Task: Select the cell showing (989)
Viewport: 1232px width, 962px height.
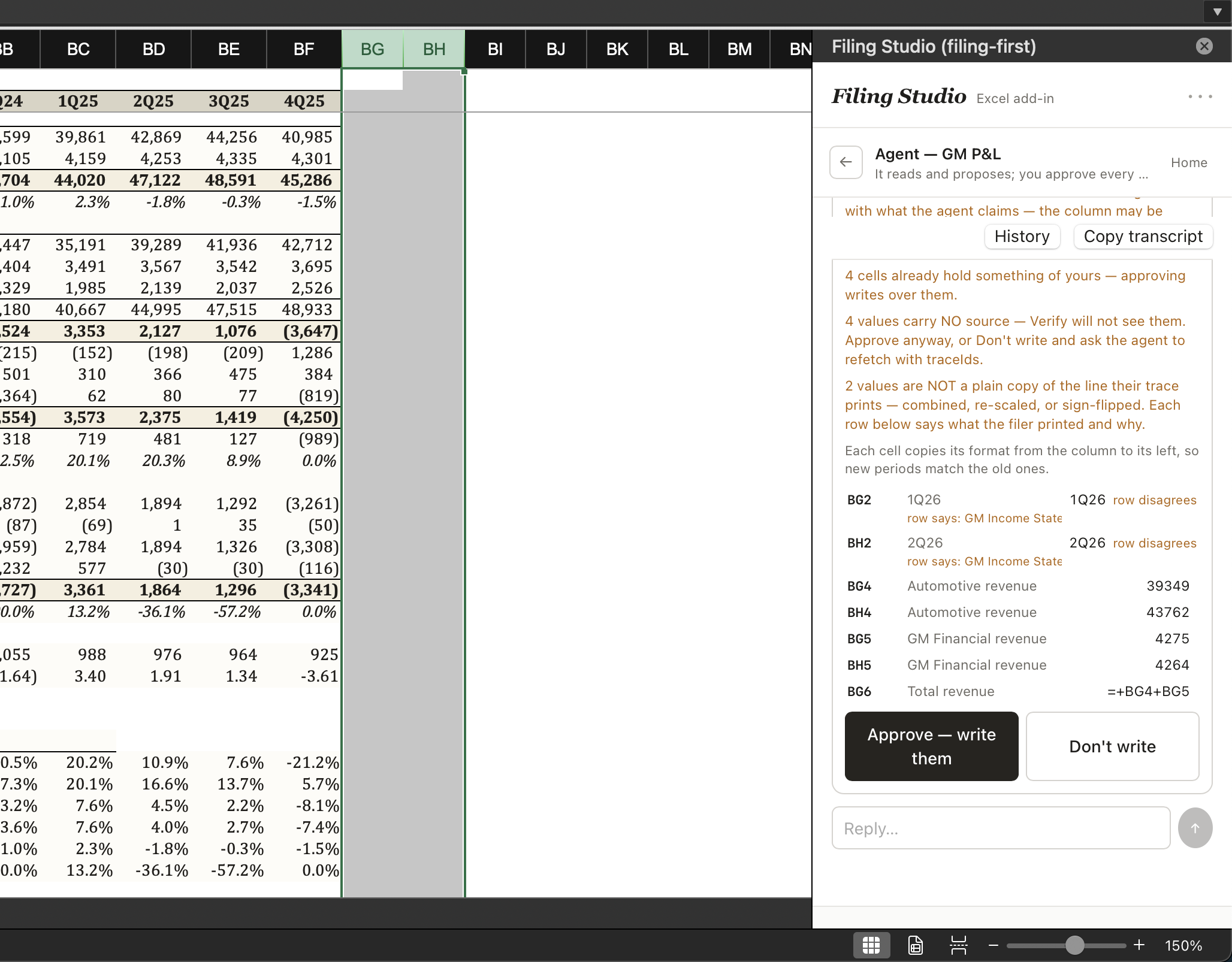Action: (304, 439)
